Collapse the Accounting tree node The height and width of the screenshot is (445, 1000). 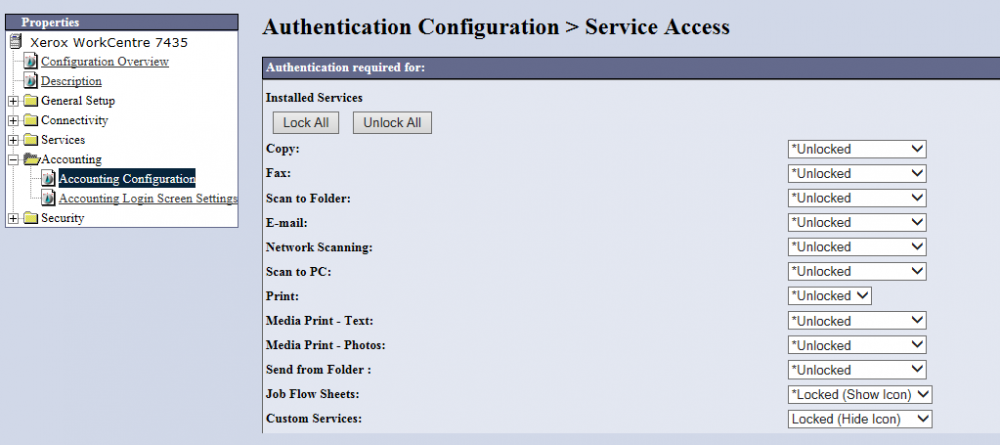(13, 159)
